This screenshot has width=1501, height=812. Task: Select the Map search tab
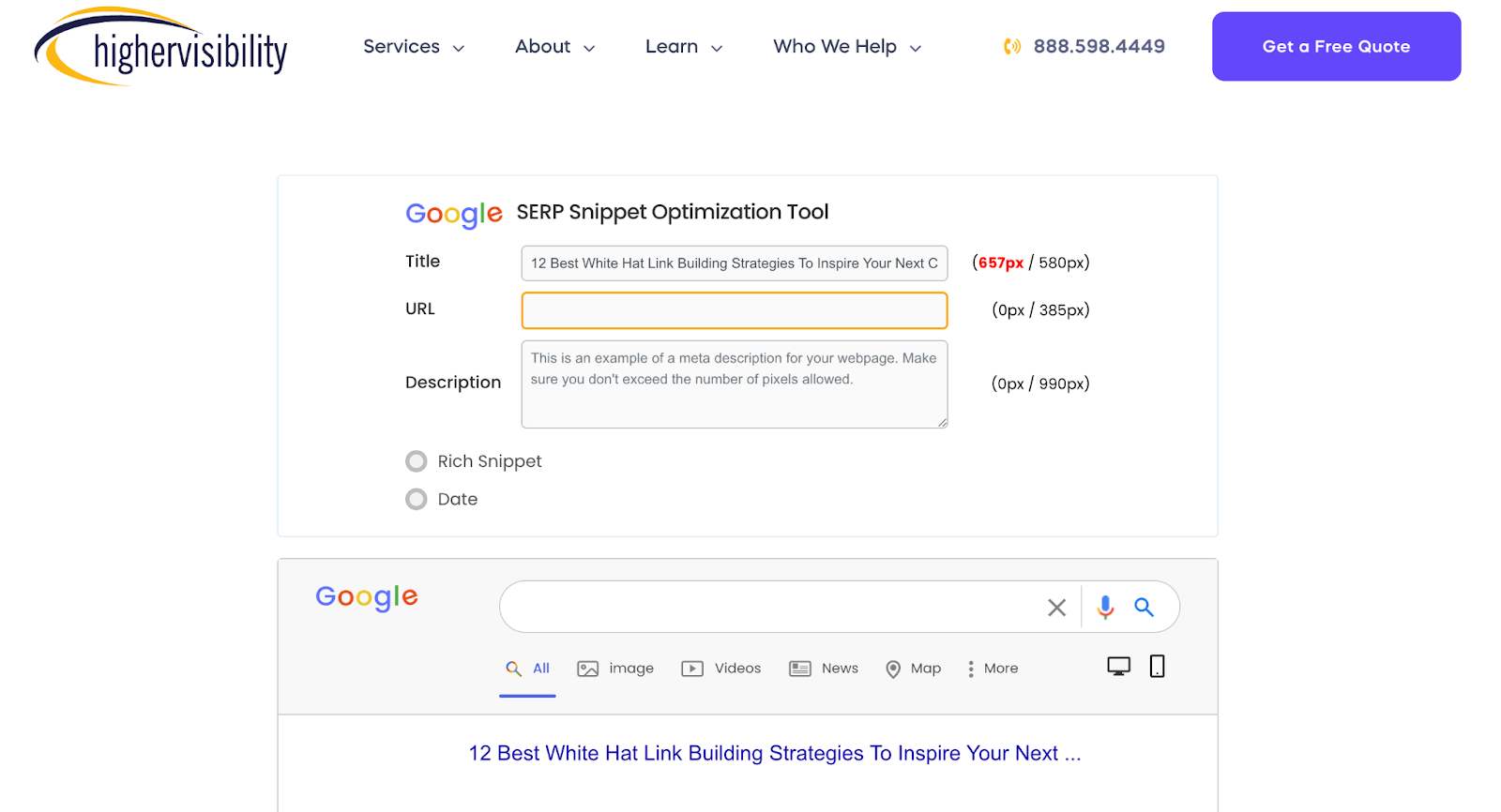point(913,669)
